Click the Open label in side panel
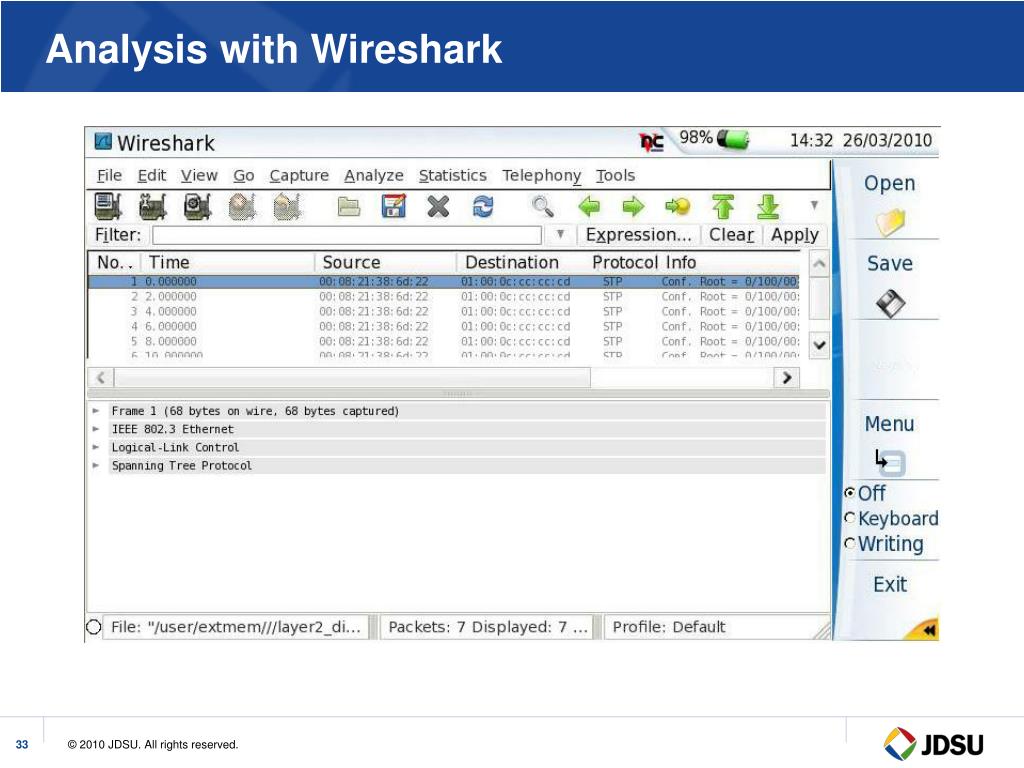Screen dimensions: 1024x768 (889, 183)
